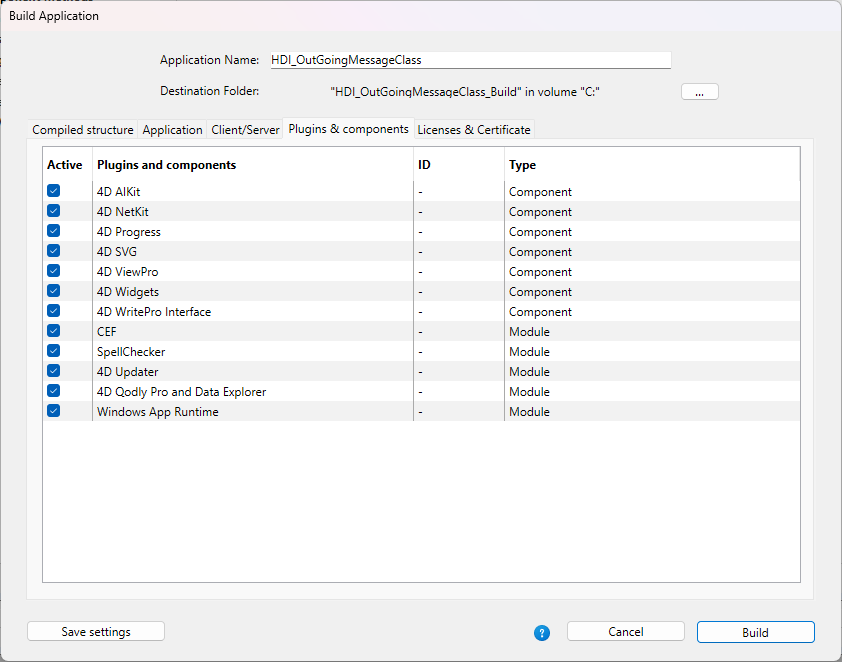The image size is (842, 662).
Task: Deactivate the CEF module checkbox
Action: click(54, 331)
